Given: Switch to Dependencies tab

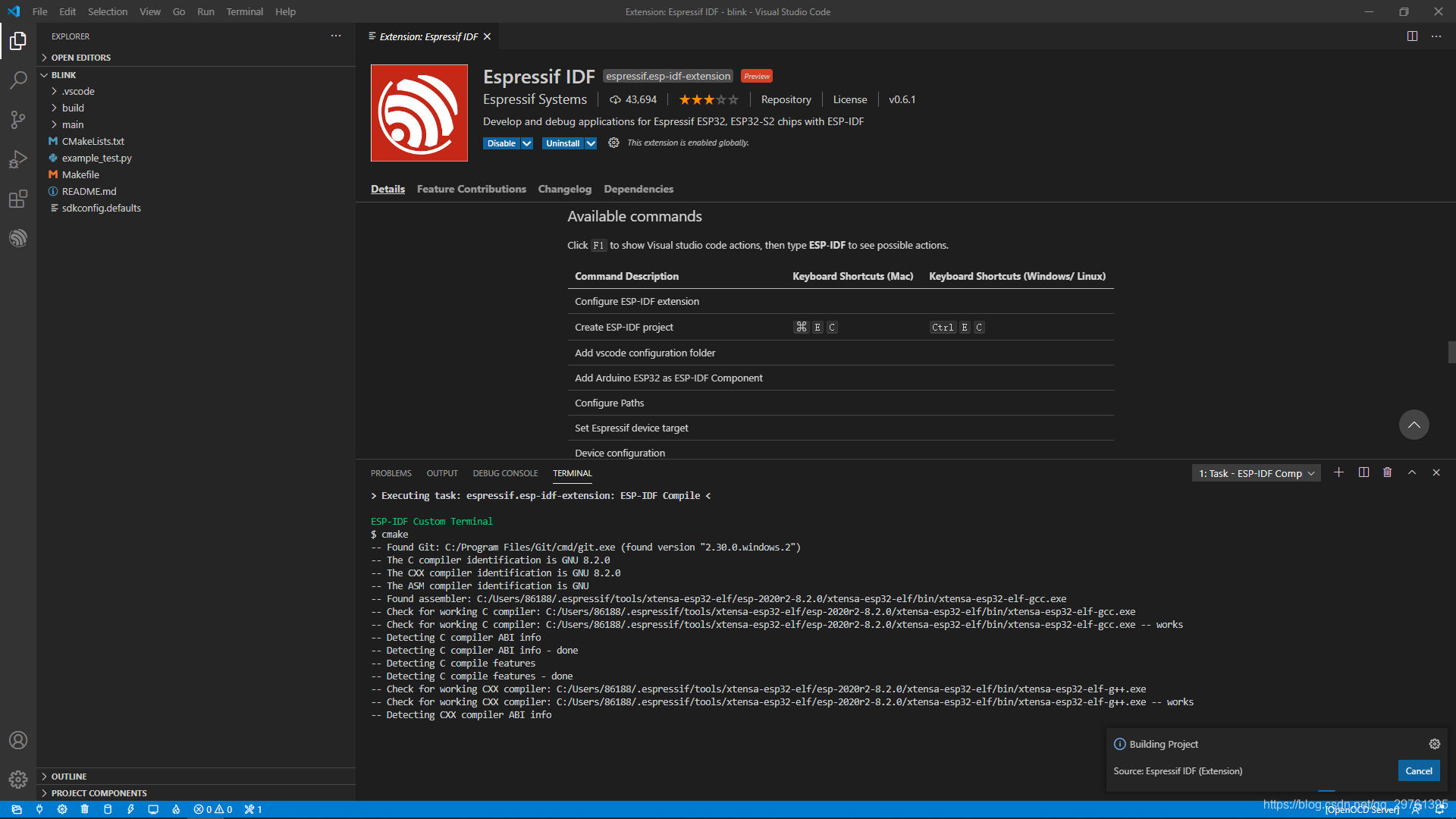Looking at the screenshot, I should pos(639,189).
